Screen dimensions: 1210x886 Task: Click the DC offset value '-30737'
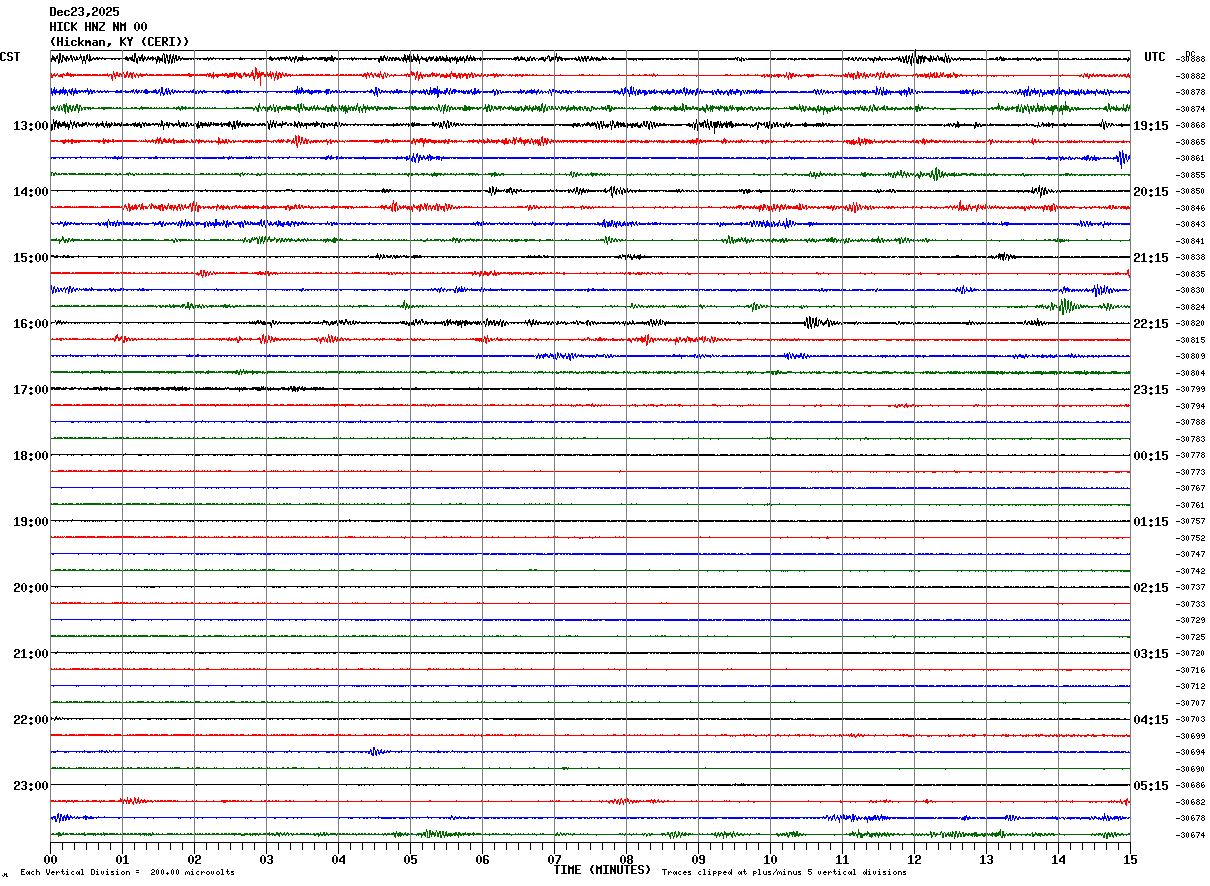[1191, 588]
